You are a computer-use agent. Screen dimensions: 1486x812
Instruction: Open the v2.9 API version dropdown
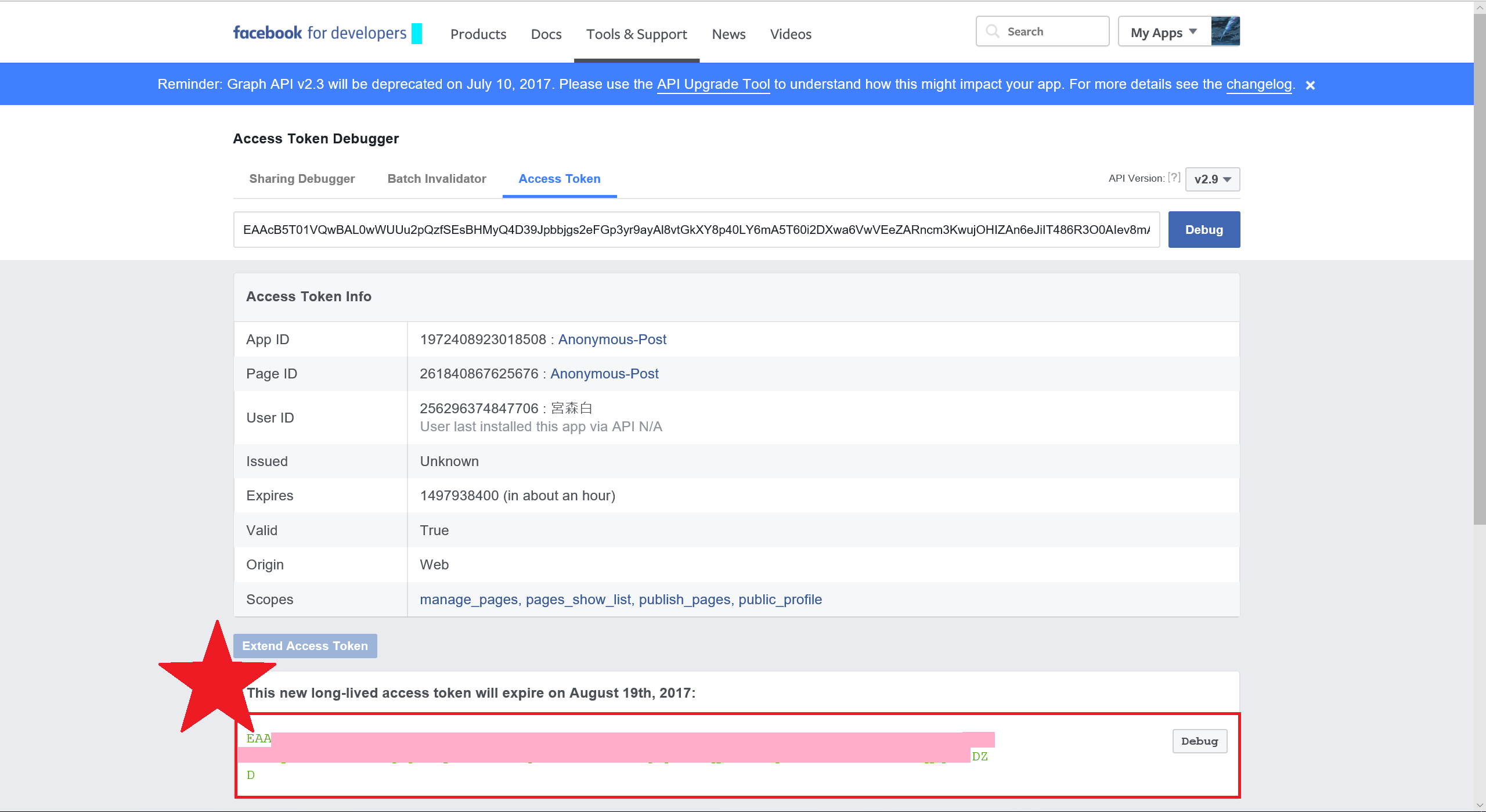(1212, 179)
